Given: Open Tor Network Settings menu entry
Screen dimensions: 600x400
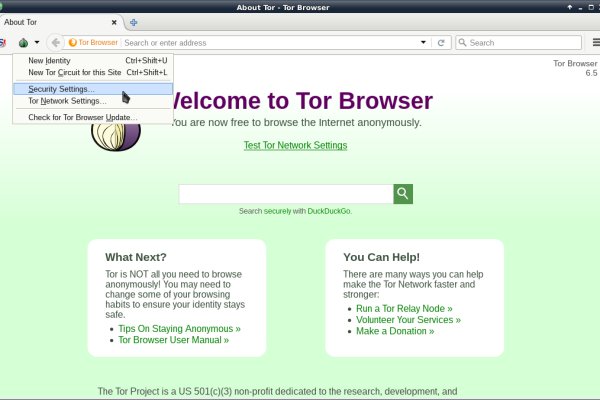Looking at the screenshot, I should [67, 101].
